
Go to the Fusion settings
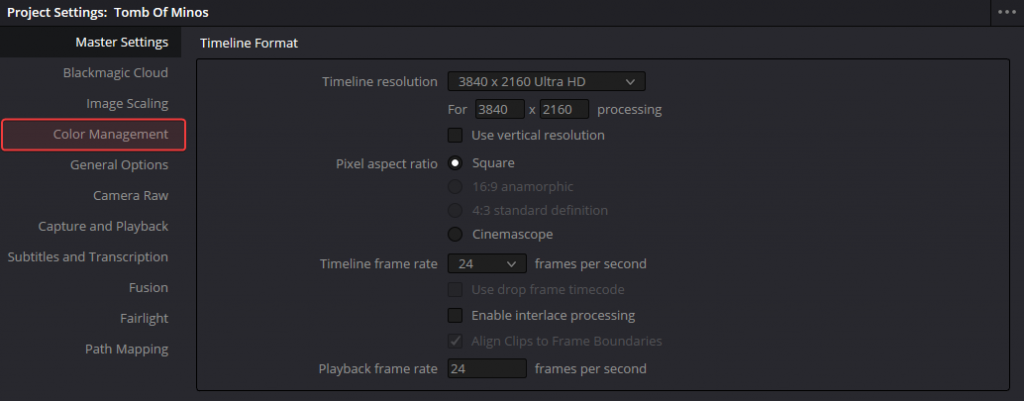click(146, 288)
